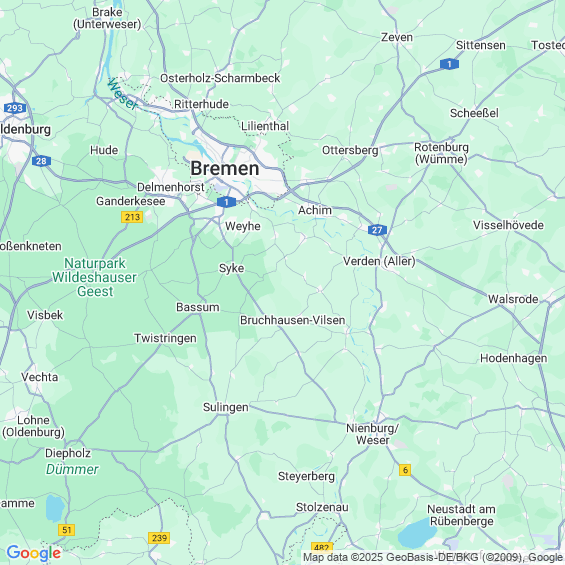Select the Naturpark Wildeshauser Geest label
This screenshot has height=565, width=565.
pyautogui.click(x=95, y=277)
